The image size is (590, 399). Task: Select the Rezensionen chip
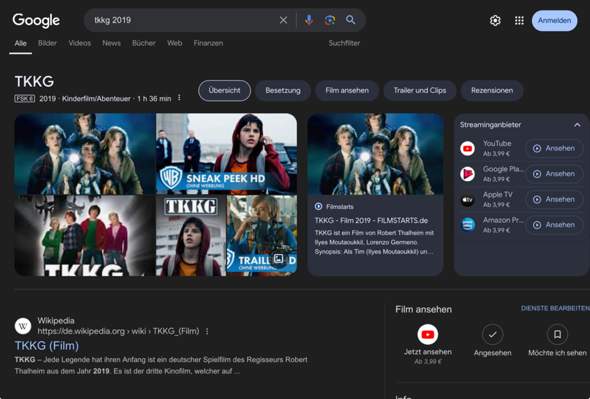click(x=492, y=91)
